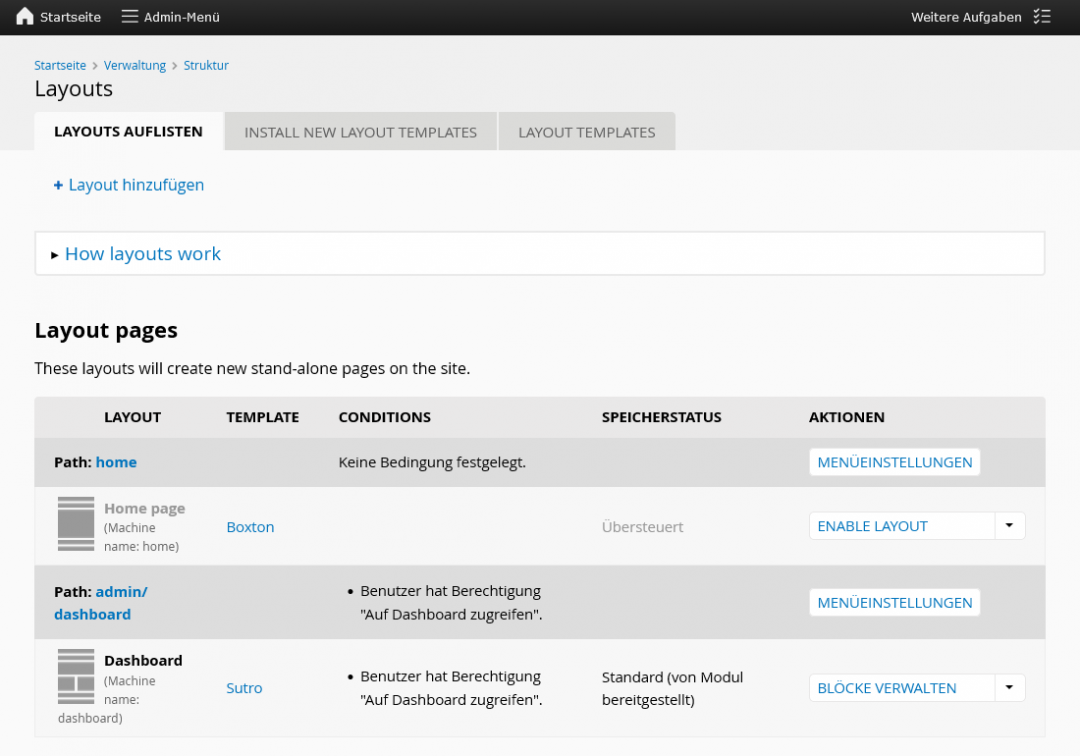Click the Layout column header
Screen dimensions: 1080x756
pyautogui.click(x=133, y=417)
